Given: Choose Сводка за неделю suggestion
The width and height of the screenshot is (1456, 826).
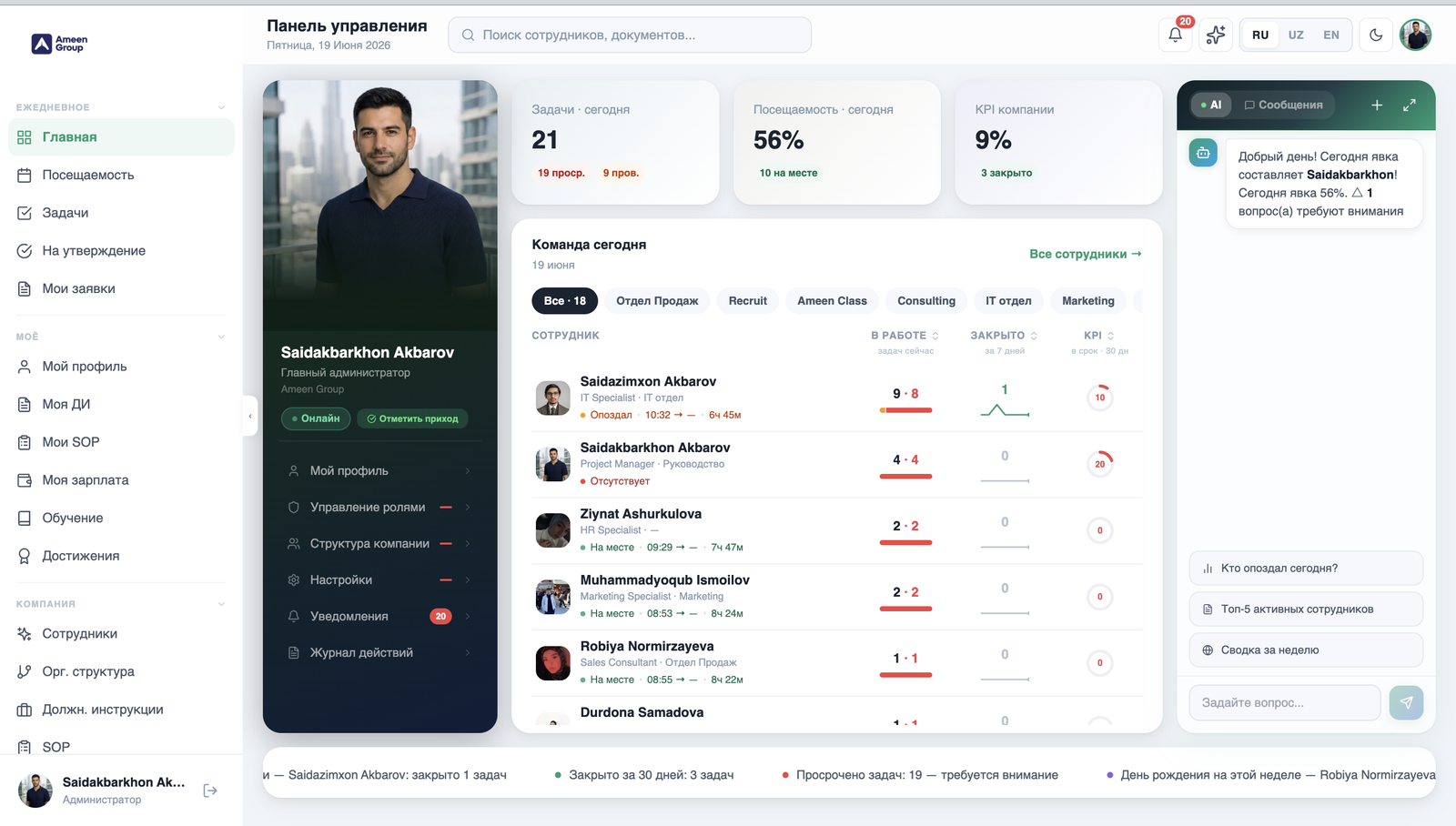Looking at the screenshot, I should tap(1306, 650).
